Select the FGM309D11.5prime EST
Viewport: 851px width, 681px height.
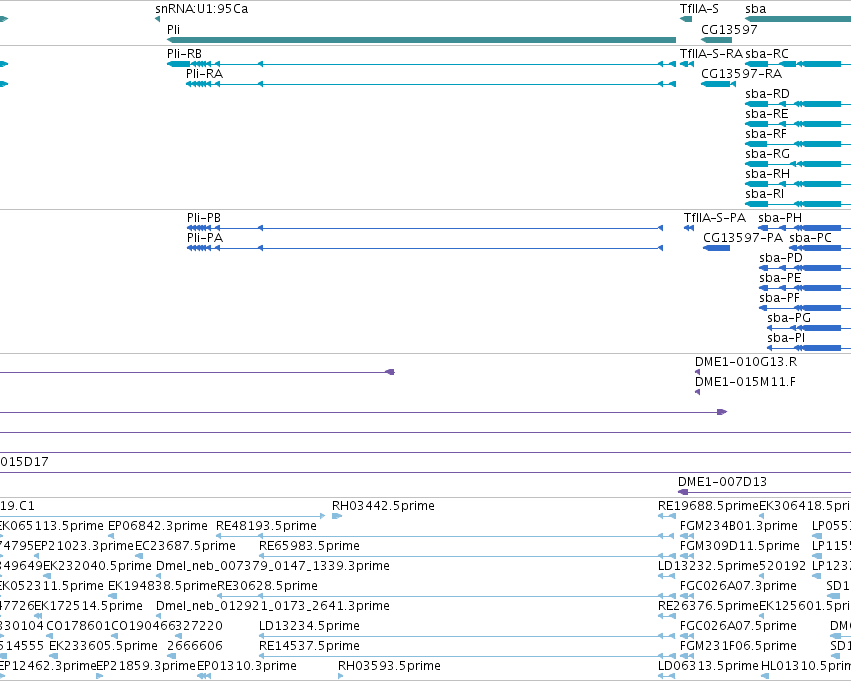(x=687, y=556)
